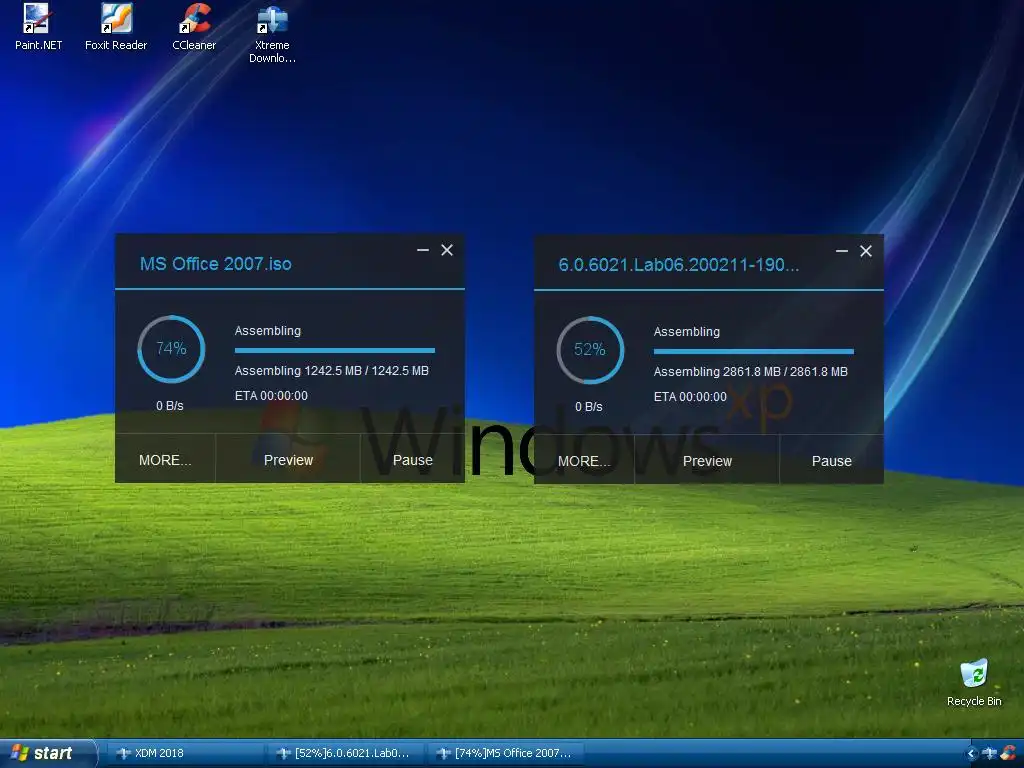Select the [52%]6.0.6021.Lab0 taskbar button

point(347,753)
